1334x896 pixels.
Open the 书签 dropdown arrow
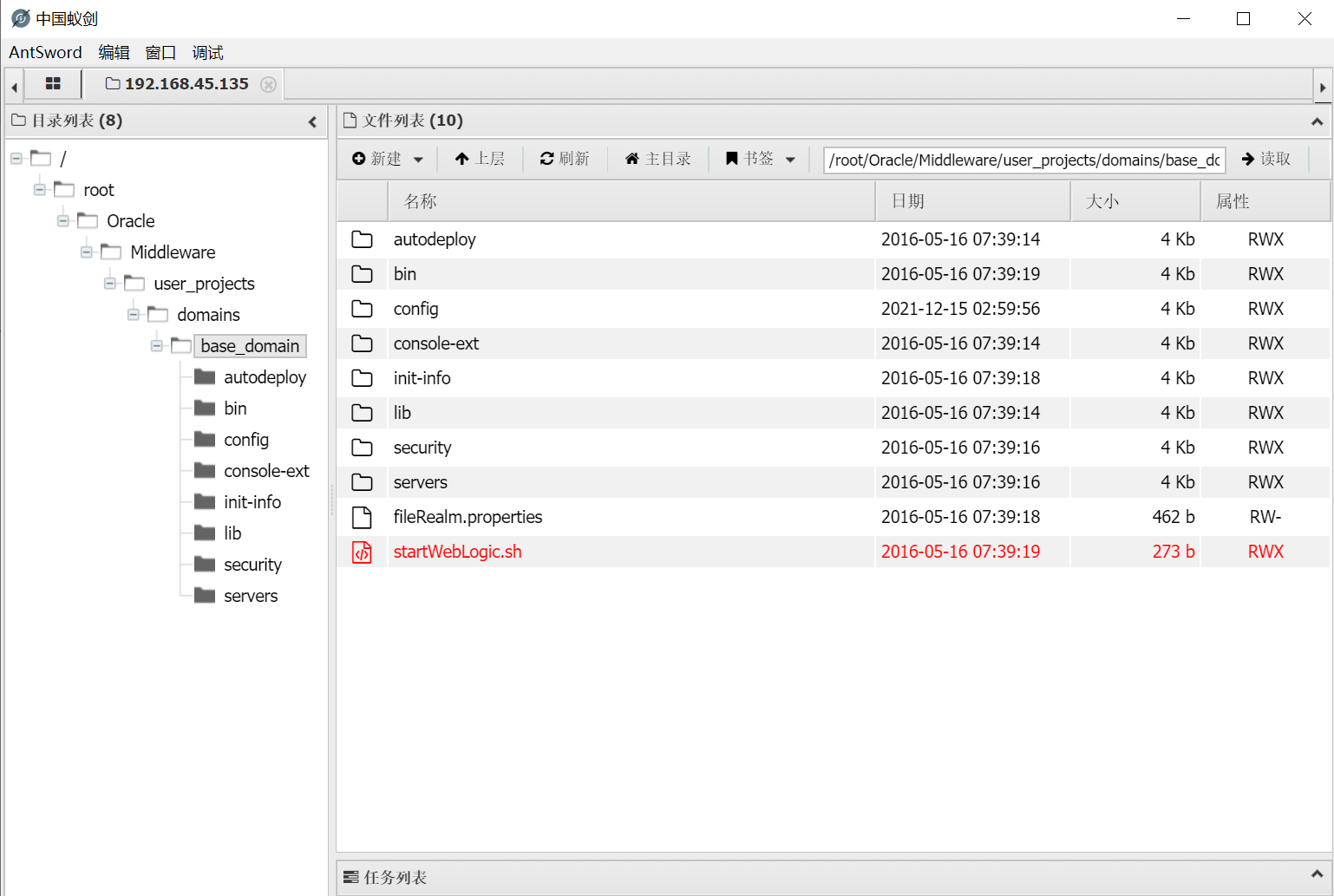coord(790,160)
